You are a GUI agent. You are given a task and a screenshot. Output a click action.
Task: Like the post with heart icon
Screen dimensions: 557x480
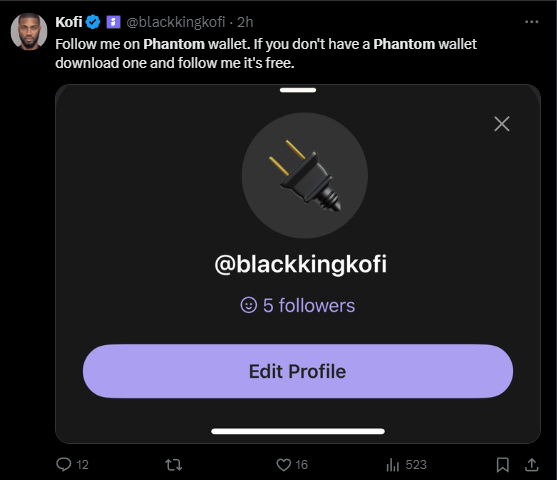click(283, 464)
